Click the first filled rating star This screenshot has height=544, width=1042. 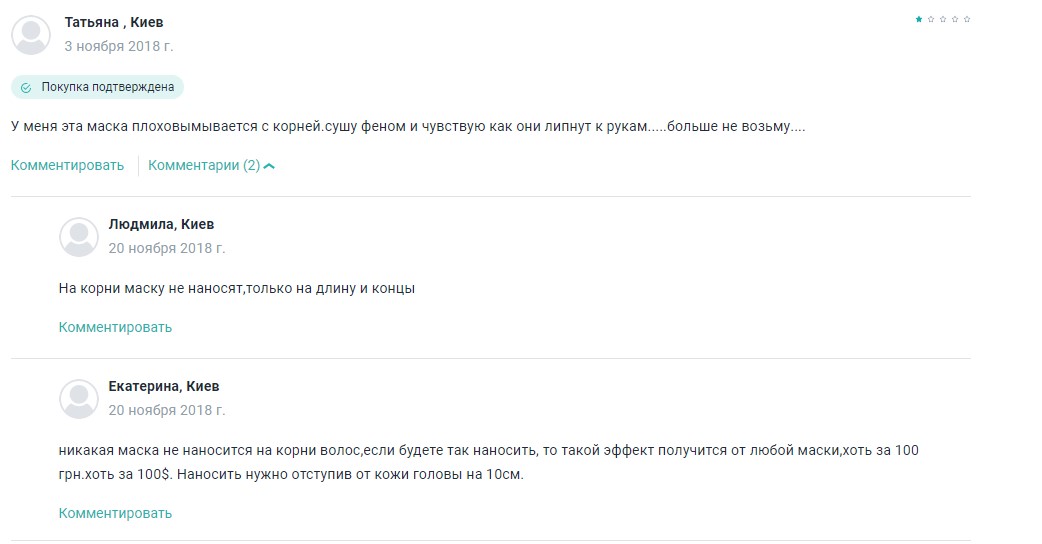point(919,19)
